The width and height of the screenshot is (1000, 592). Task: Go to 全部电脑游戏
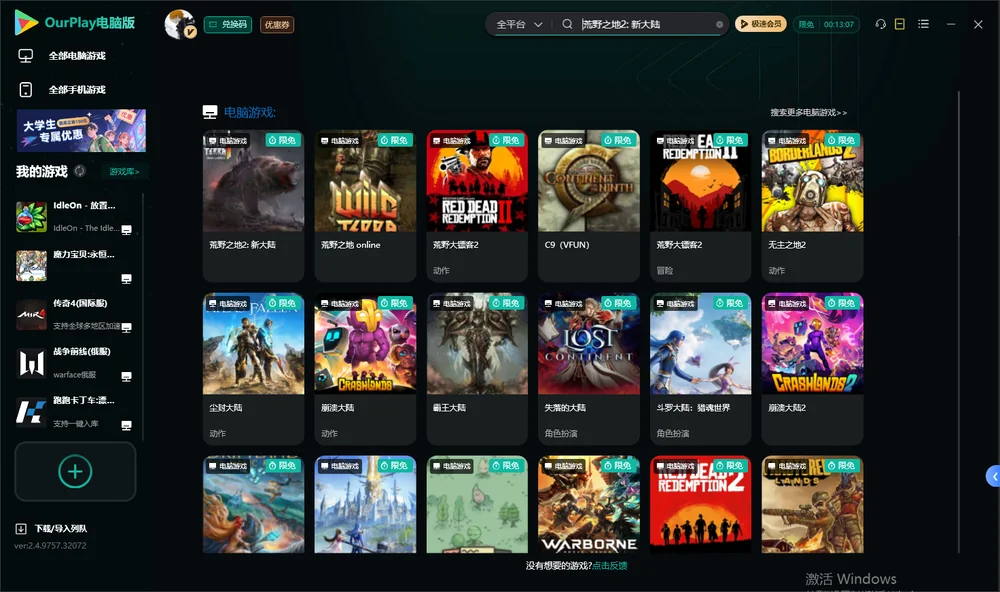click(62, 56)
